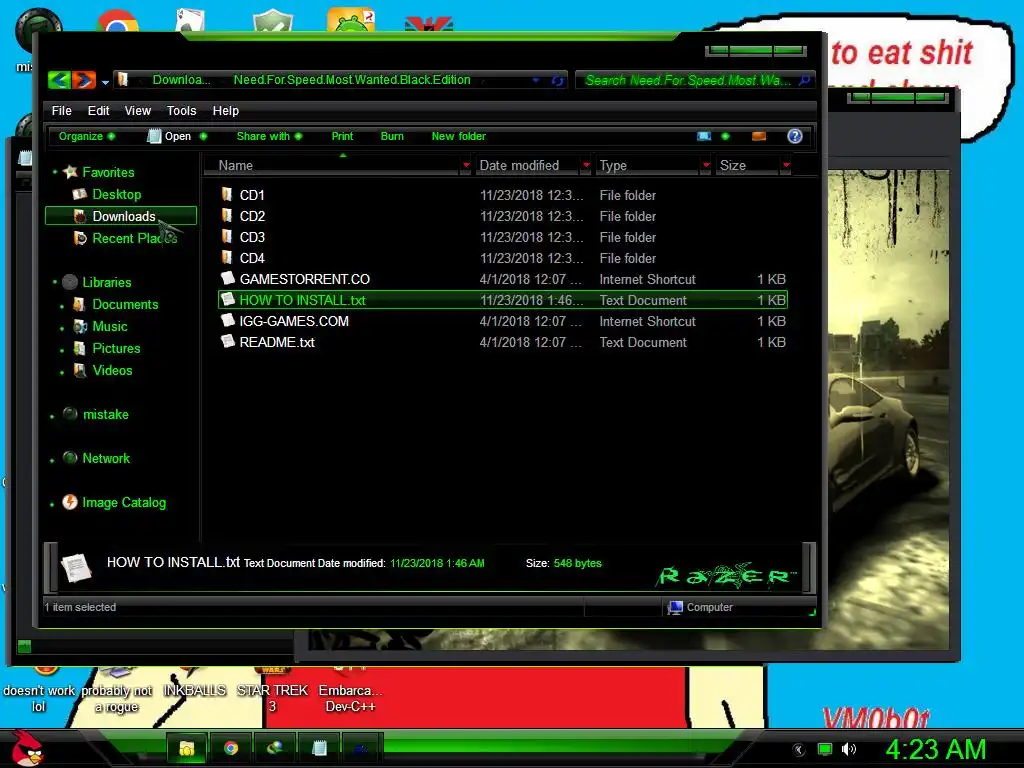
Task: Open Chrome from the taskbar
Action: coord(231,748)
